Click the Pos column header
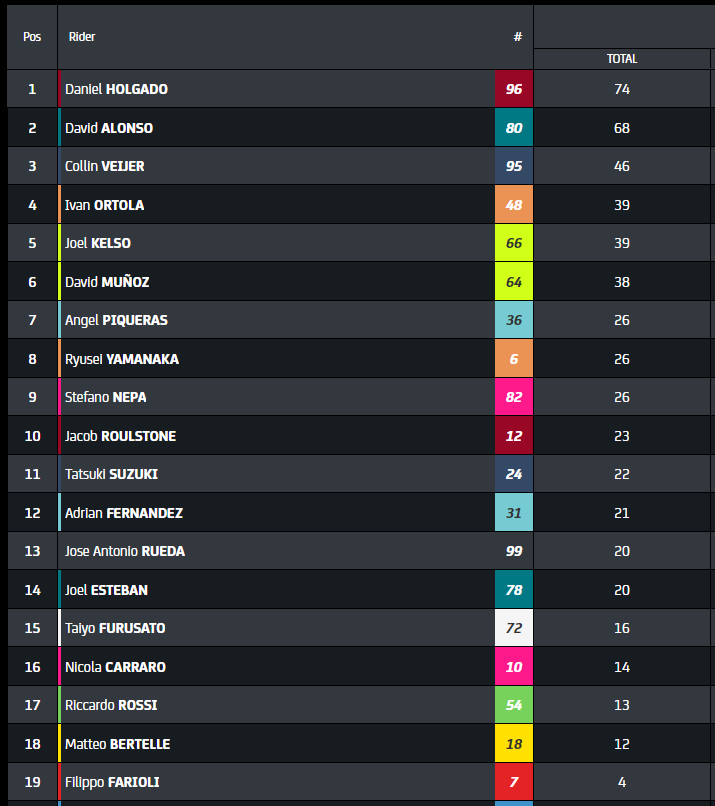715x806 pixels. [x=32, y=37]
